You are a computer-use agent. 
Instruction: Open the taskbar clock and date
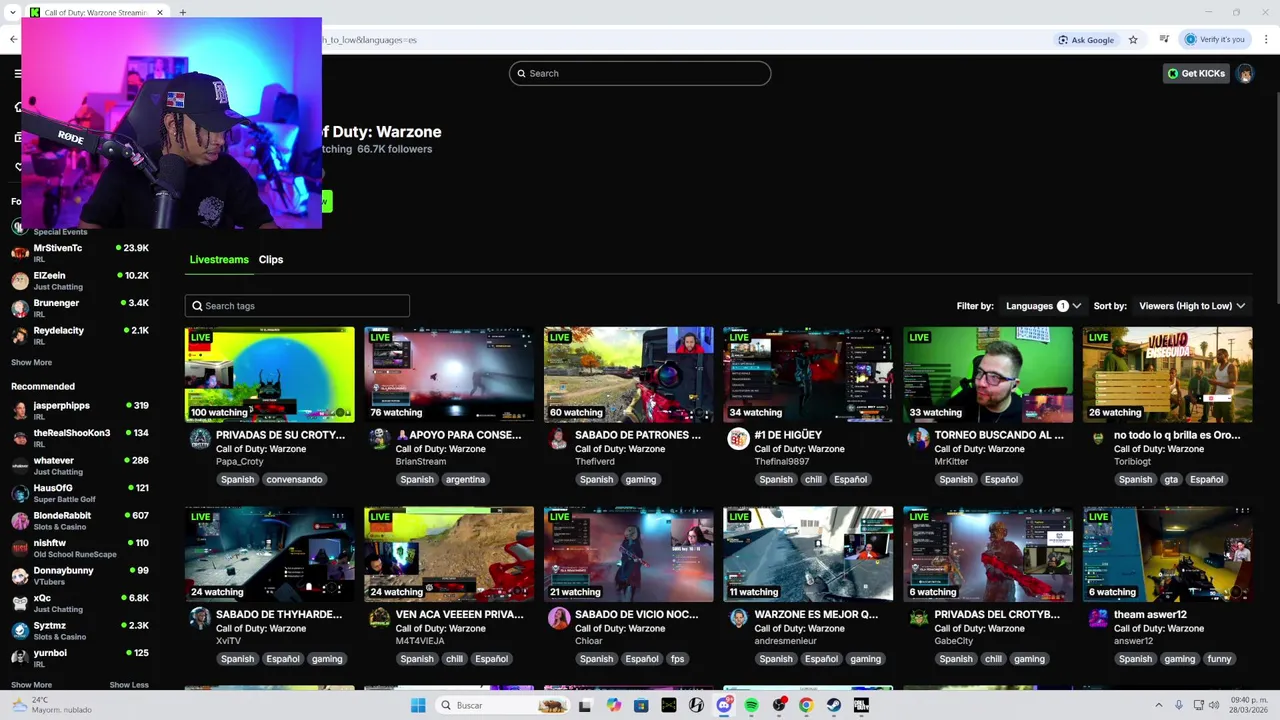pyautogui.click(x=1249, y=705)
